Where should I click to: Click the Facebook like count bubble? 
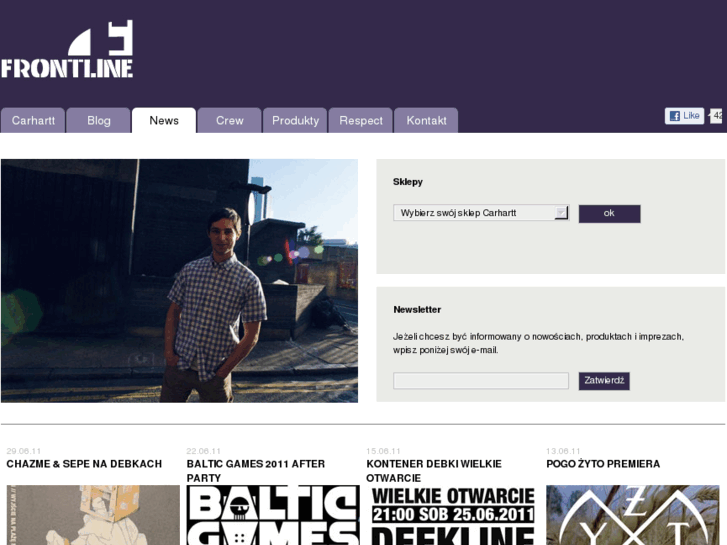716,116
